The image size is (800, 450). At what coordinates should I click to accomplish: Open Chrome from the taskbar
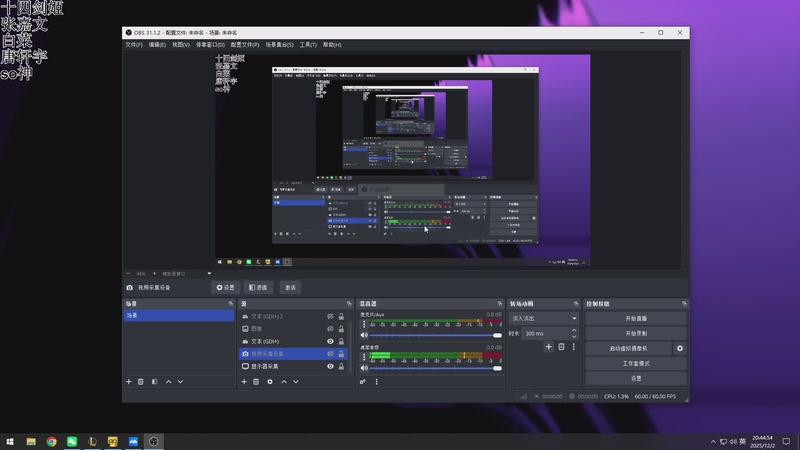point(52,442)
